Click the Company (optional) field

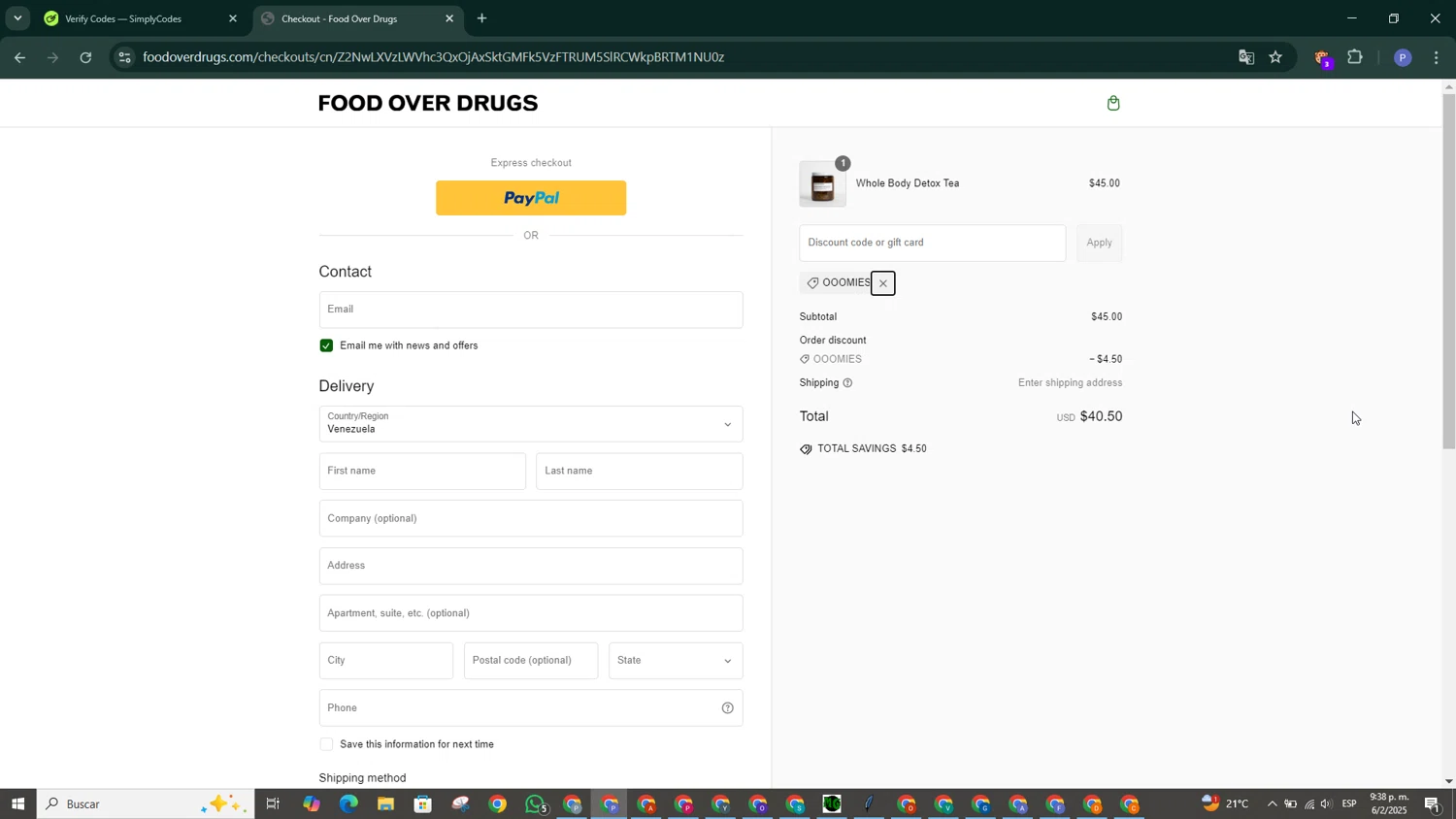[530, 518]
